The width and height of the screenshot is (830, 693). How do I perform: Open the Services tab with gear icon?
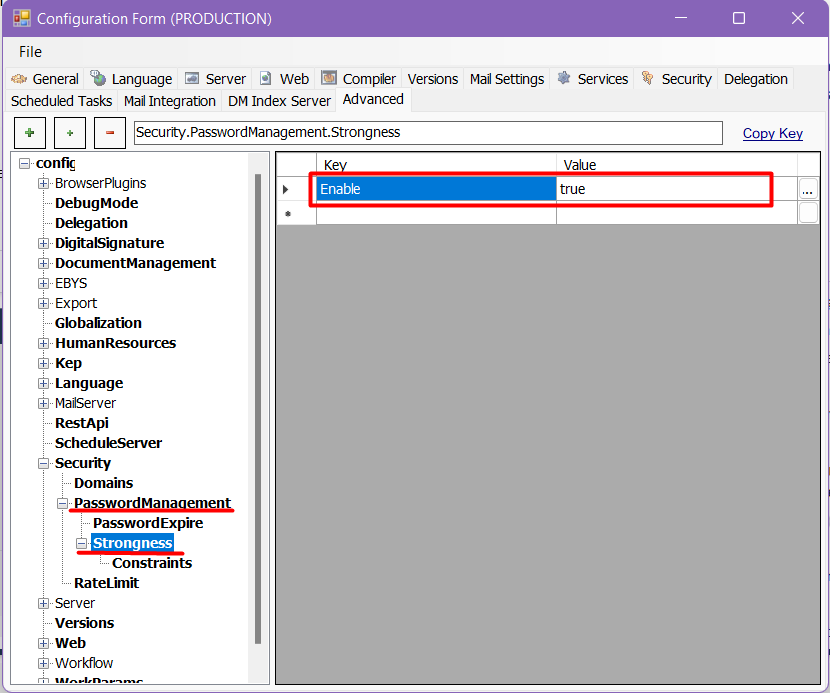tap(592, 79)
